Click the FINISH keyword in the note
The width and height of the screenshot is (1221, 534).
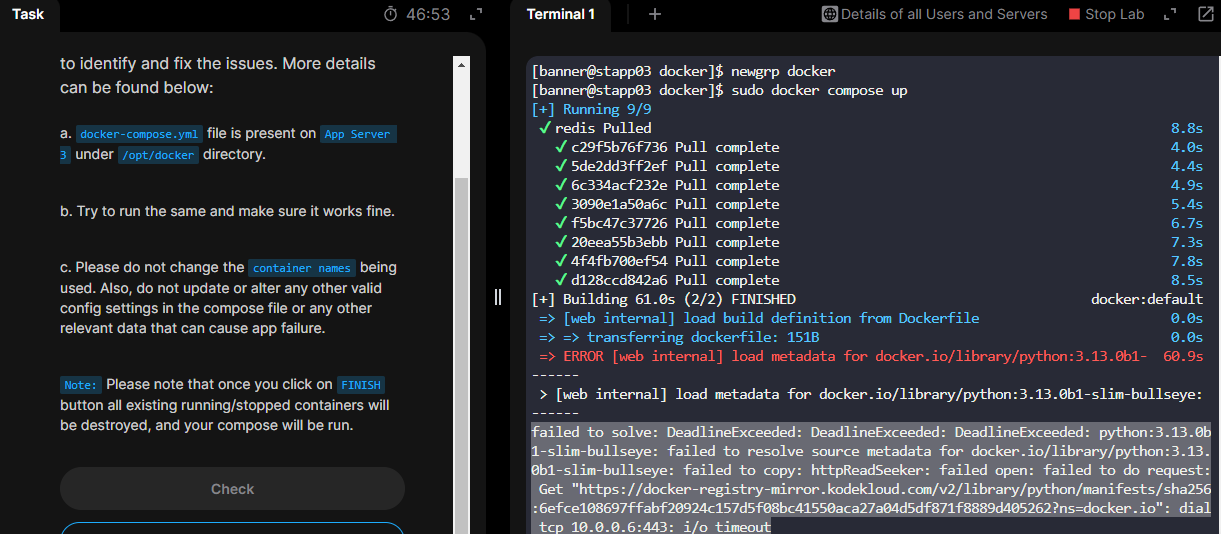pyautogui.click(x=360, y=385)
